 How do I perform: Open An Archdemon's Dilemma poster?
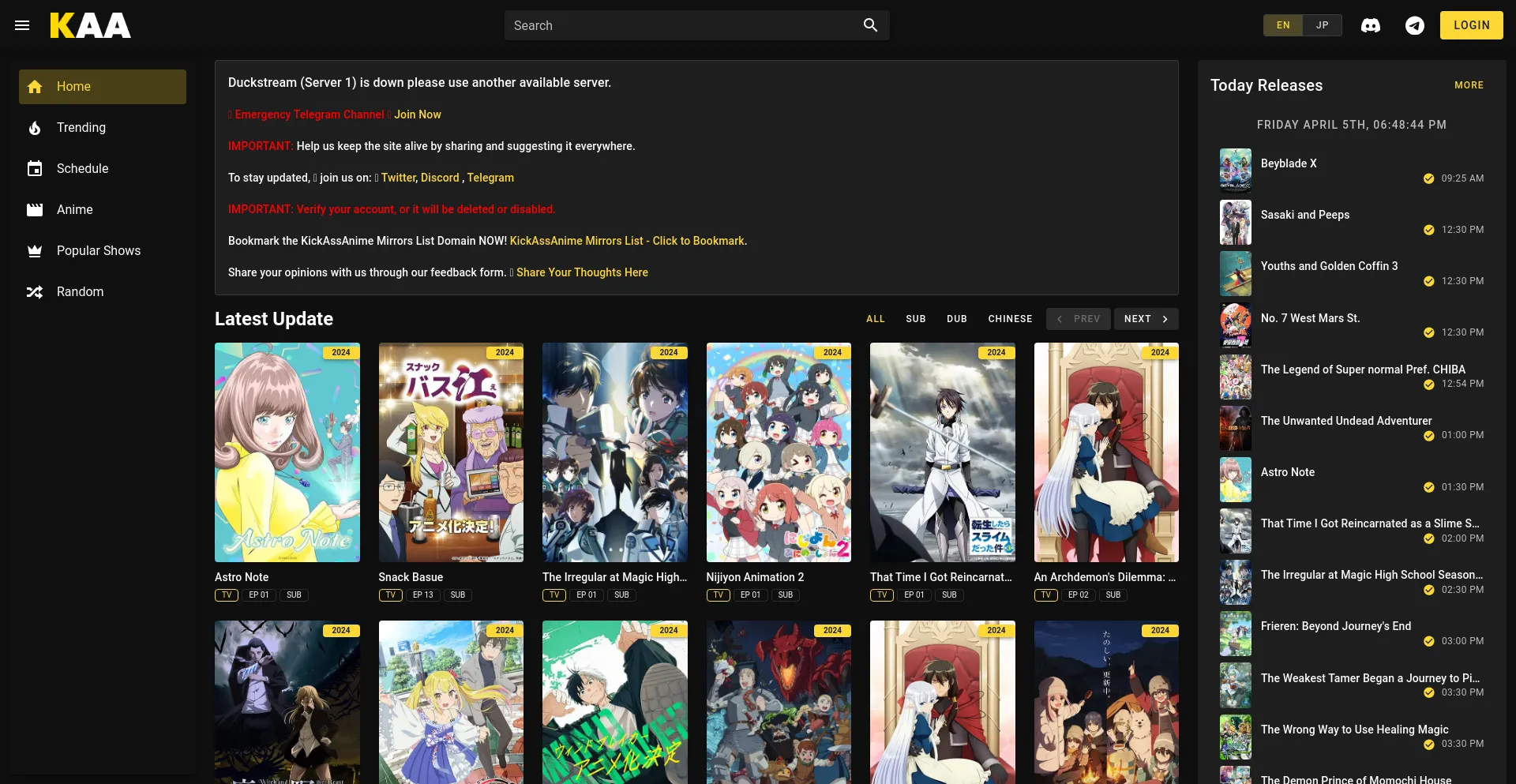[1106, 452]
